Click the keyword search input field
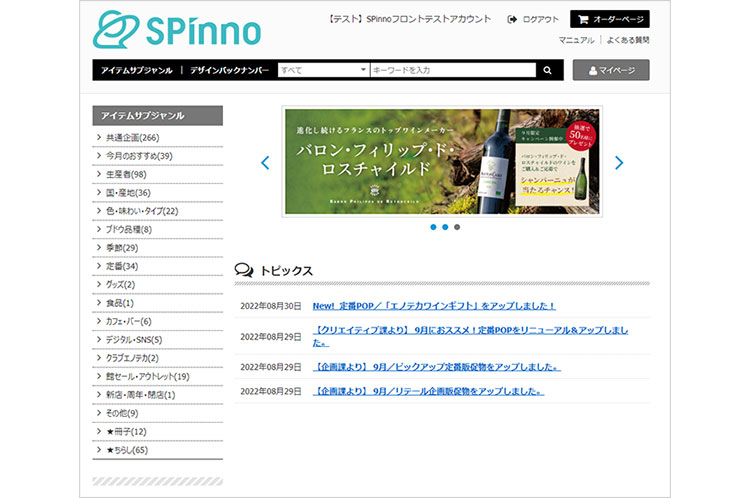 tap(453, 70)
